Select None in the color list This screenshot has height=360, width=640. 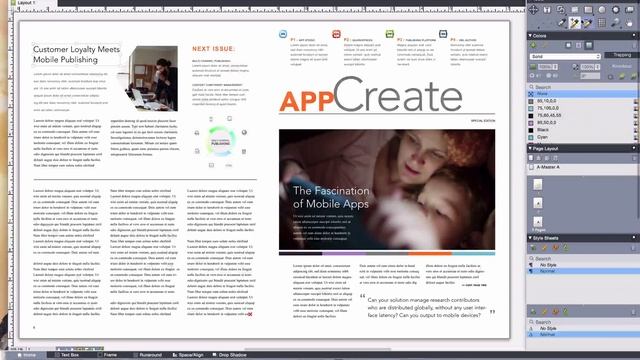[583, 94]
